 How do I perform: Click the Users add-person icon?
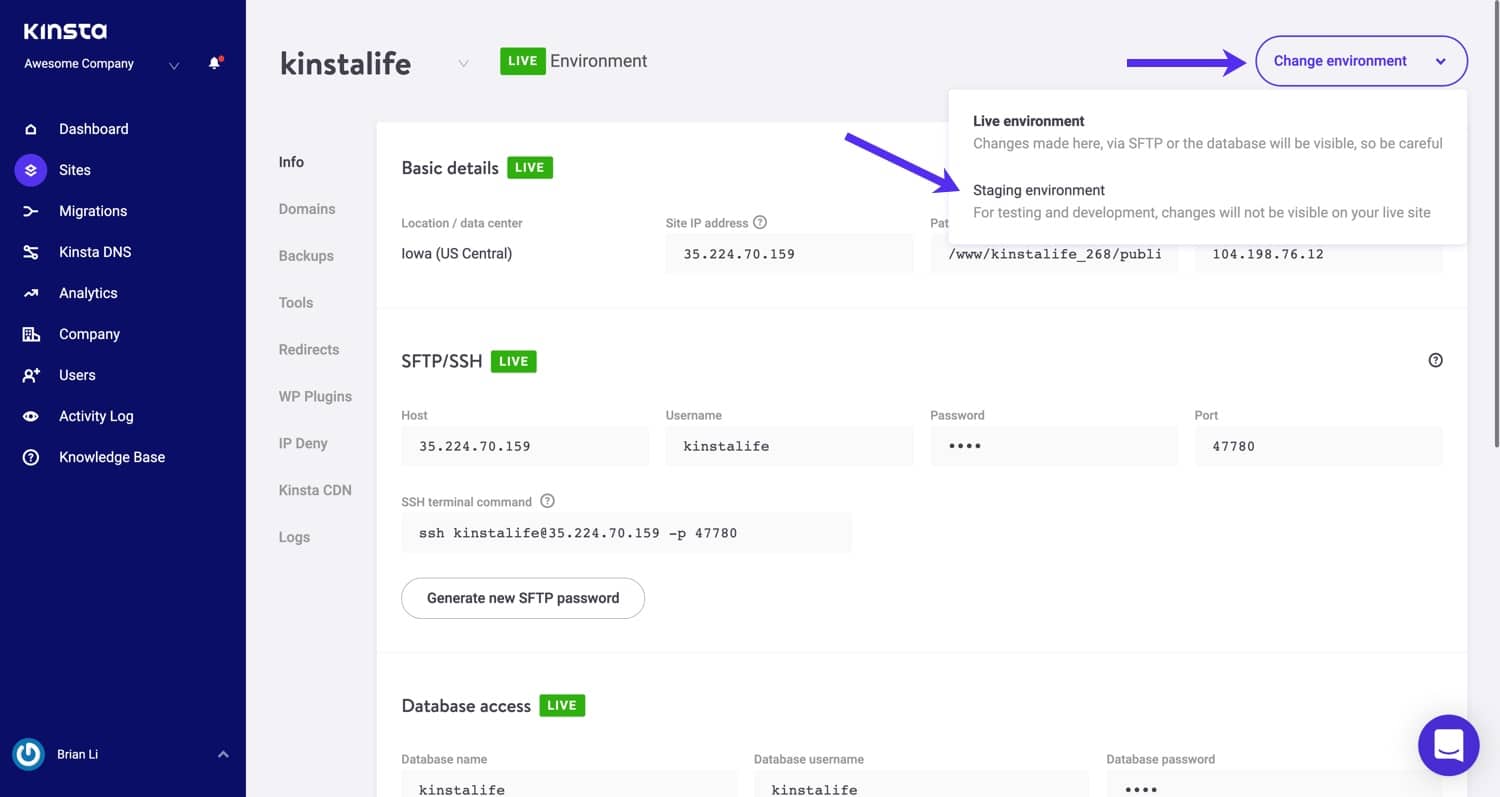tap(31, 375)
